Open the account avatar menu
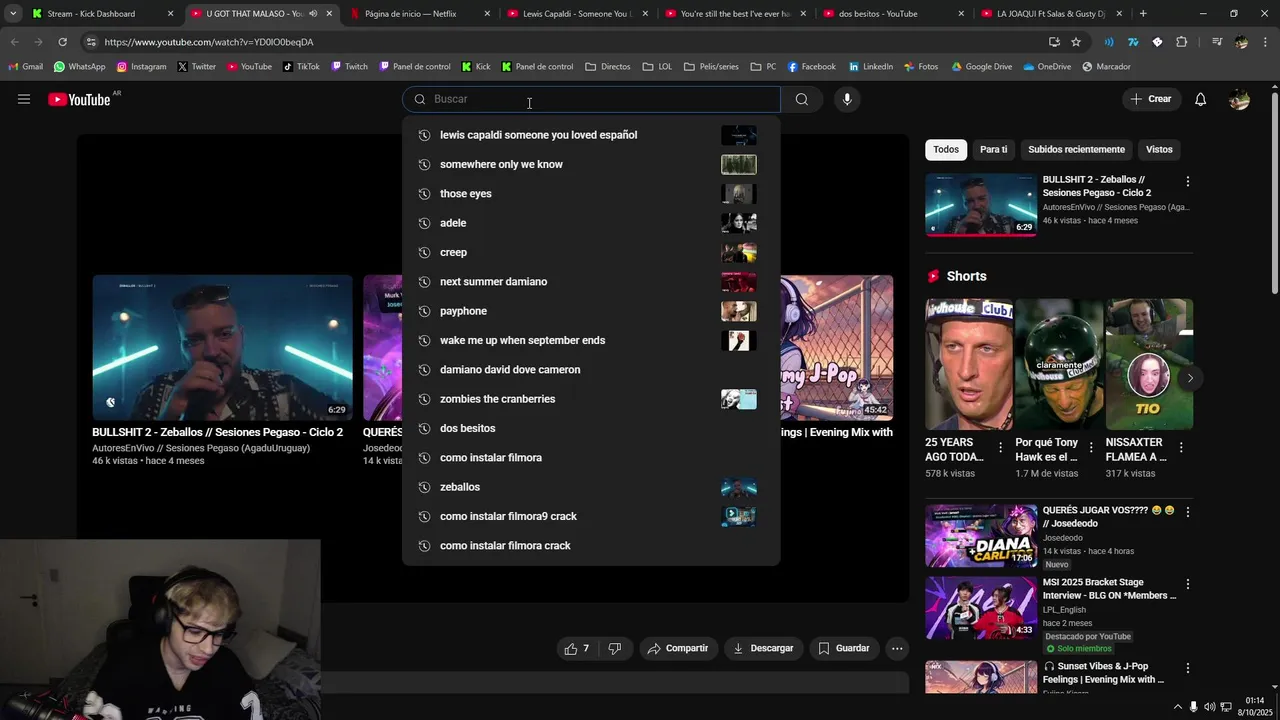This screenshot has height=720, width=1280. [x=1239, y=99]
